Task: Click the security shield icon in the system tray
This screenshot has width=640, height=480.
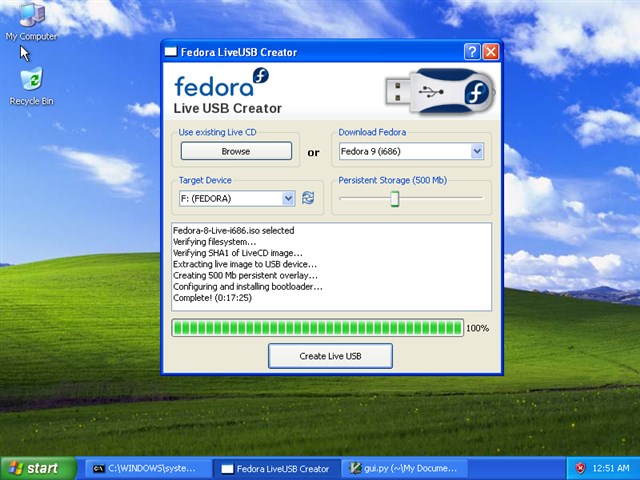Action: pos(580,468)
